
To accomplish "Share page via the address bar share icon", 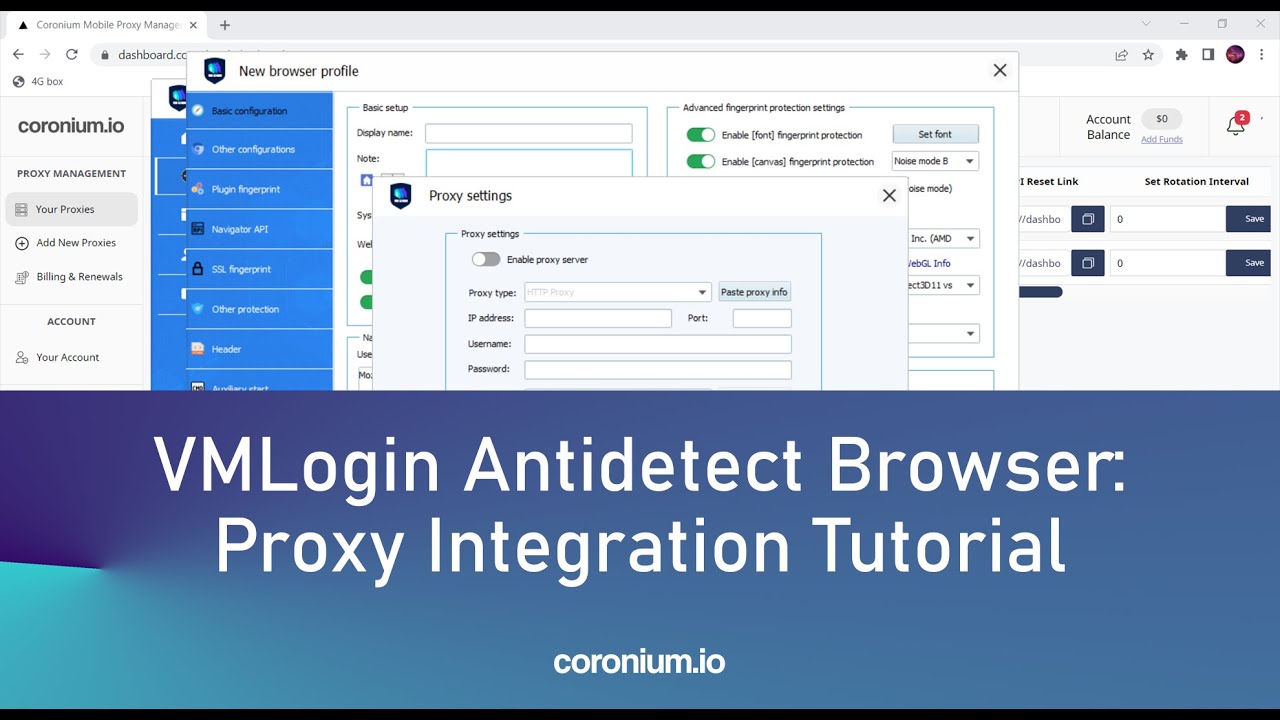I will (x=1121, y=55).
